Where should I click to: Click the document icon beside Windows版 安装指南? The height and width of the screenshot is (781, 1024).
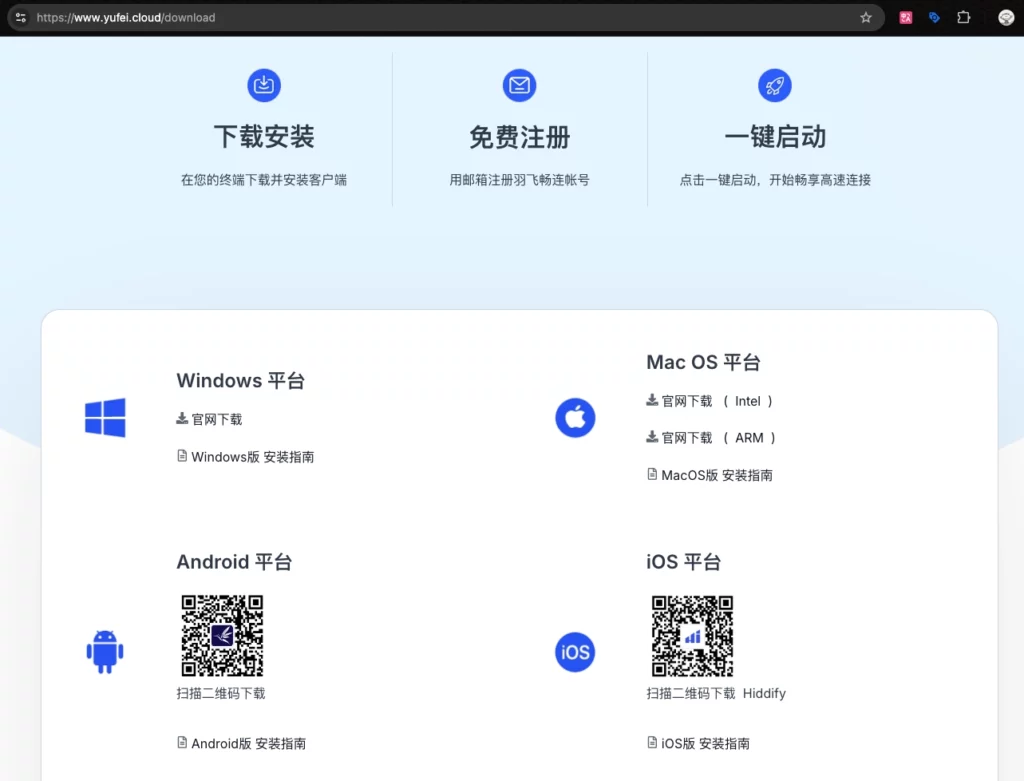pyautogui.click(x=181, y=456)
